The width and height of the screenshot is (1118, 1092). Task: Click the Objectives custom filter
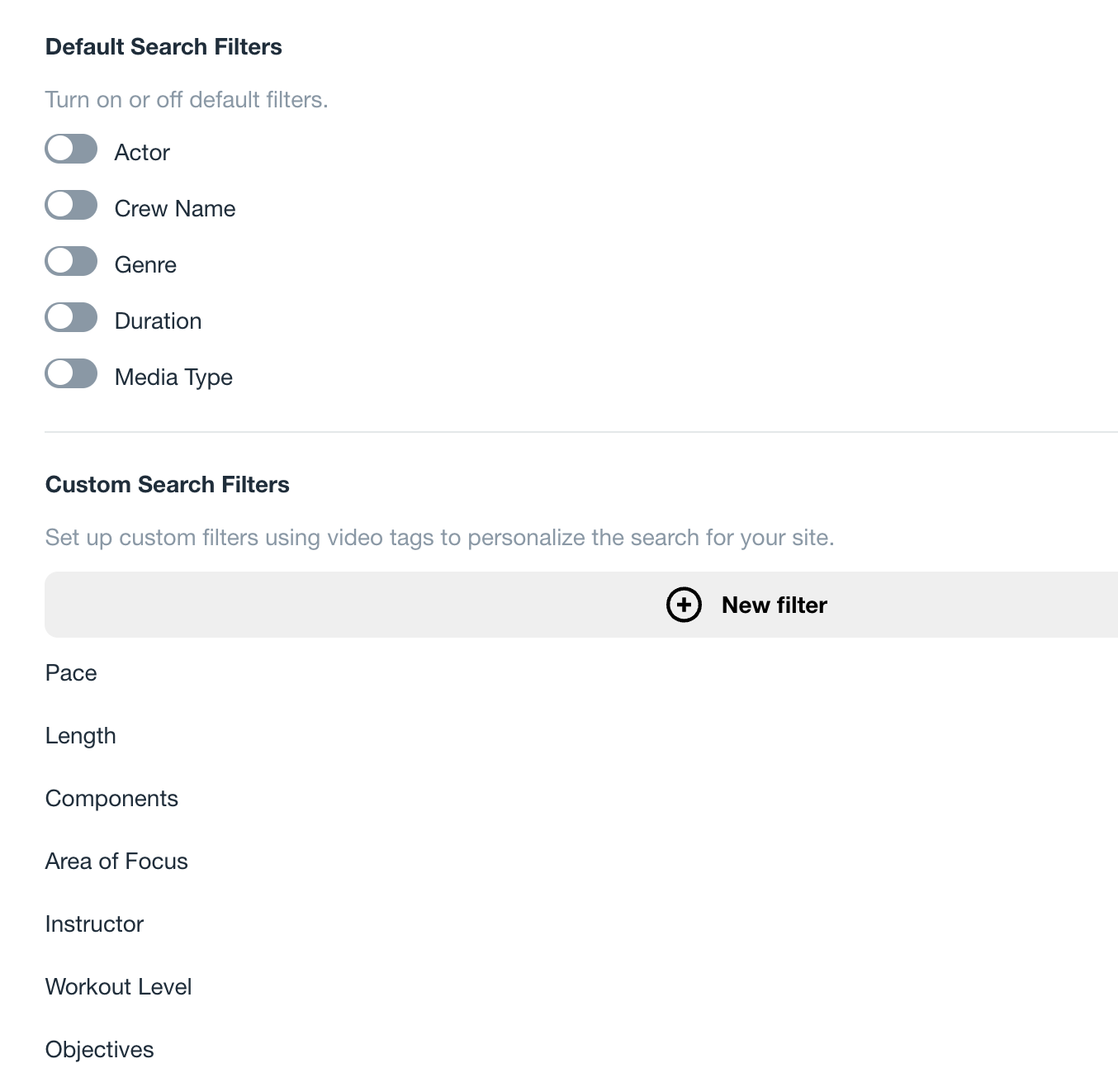[x=99, y=1049]
